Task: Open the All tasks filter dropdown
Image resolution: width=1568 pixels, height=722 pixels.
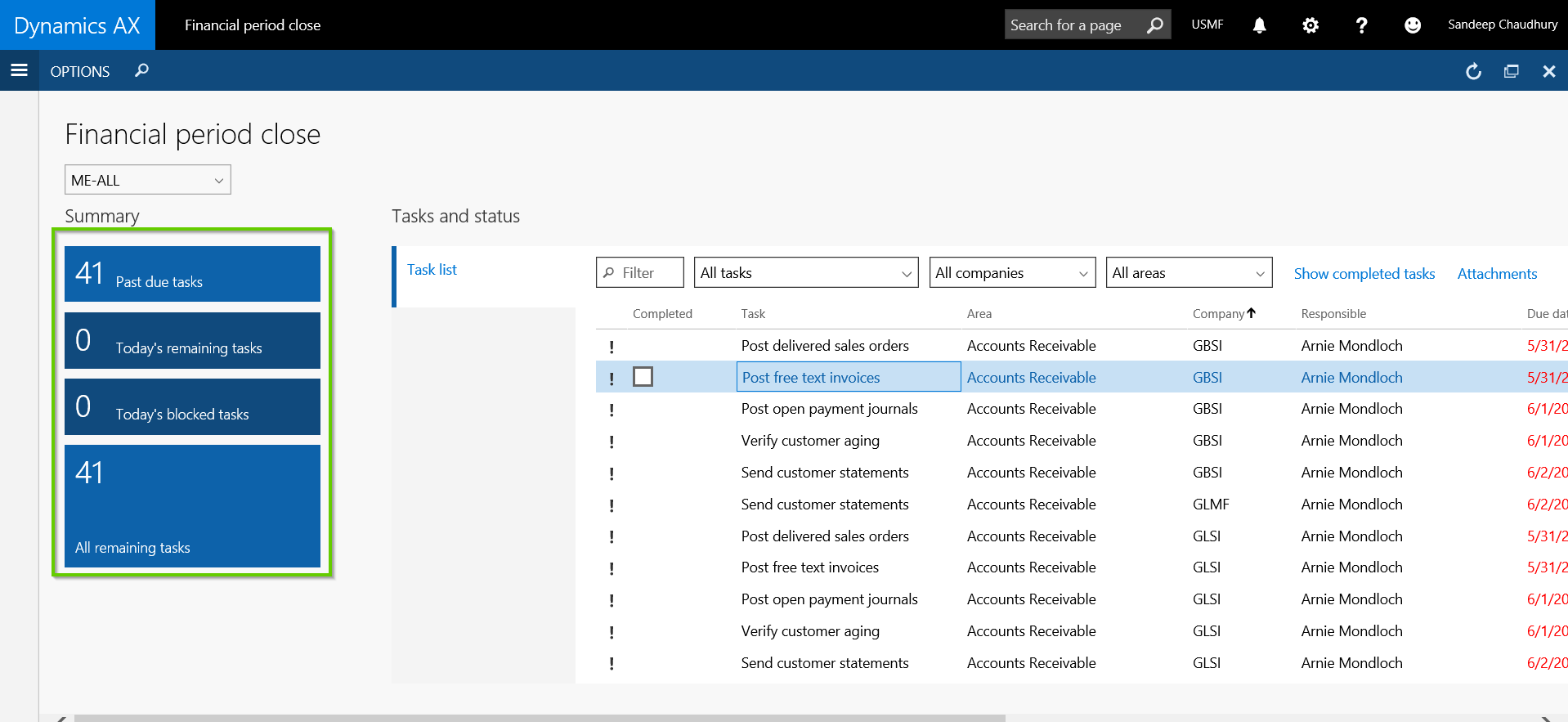Action: tap(805, 273)
